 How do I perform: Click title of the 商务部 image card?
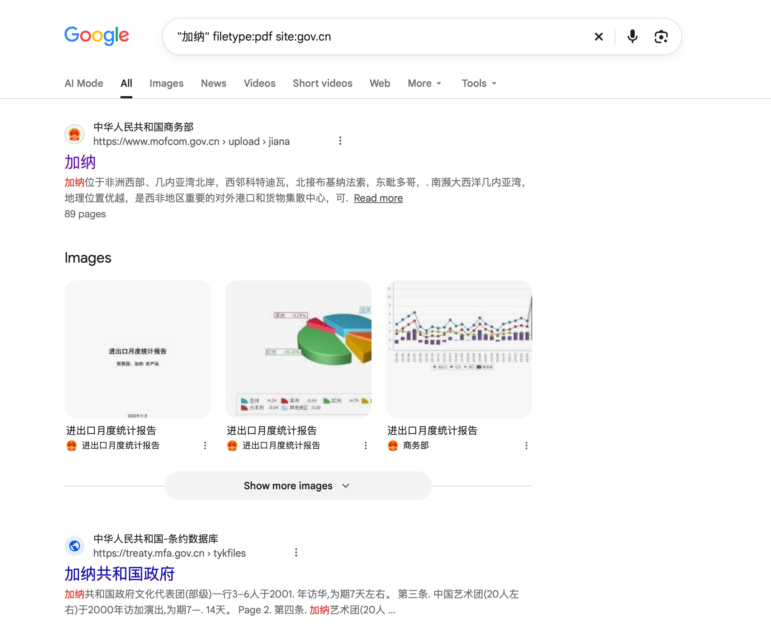432,430
